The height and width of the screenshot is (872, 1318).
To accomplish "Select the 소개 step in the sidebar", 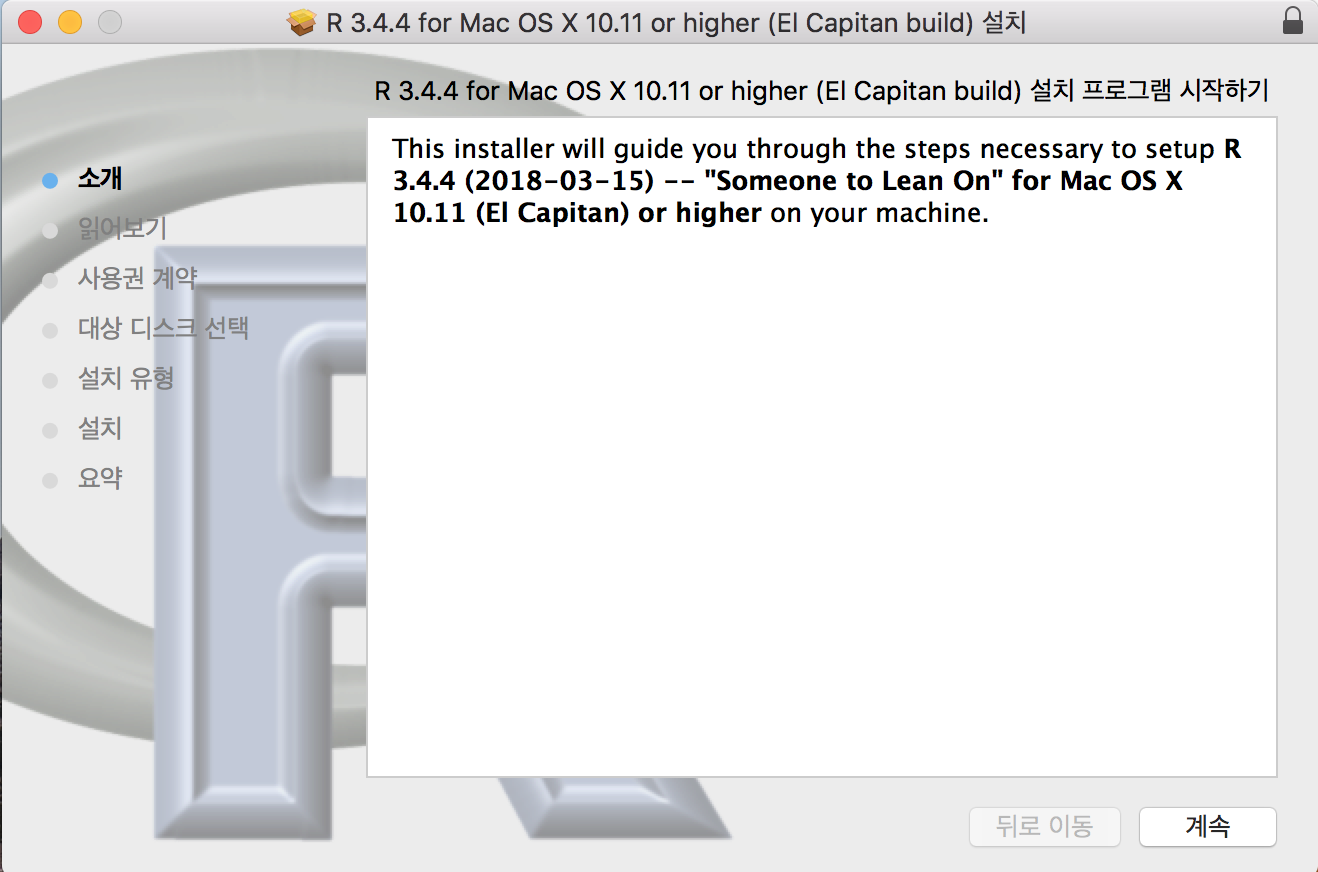I will pyautogui.click(x=100, y=179).
